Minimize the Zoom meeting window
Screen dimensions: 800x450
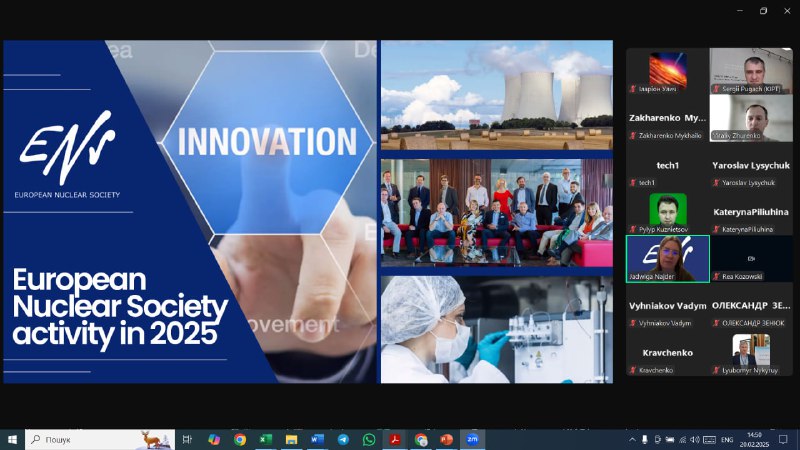[x=740, y=11]
